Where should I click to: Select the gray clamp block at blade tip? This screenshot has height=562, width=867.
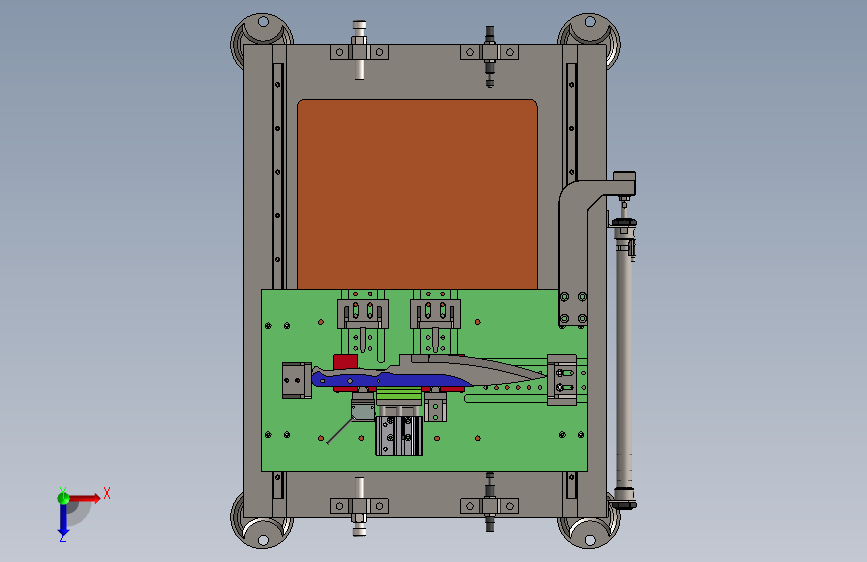562,380
